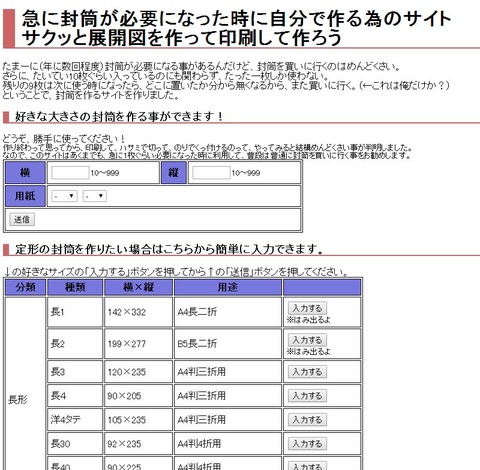Click the ※はみ出るよ note under 長1
480x470 pixels.
(x=308, y=320)
